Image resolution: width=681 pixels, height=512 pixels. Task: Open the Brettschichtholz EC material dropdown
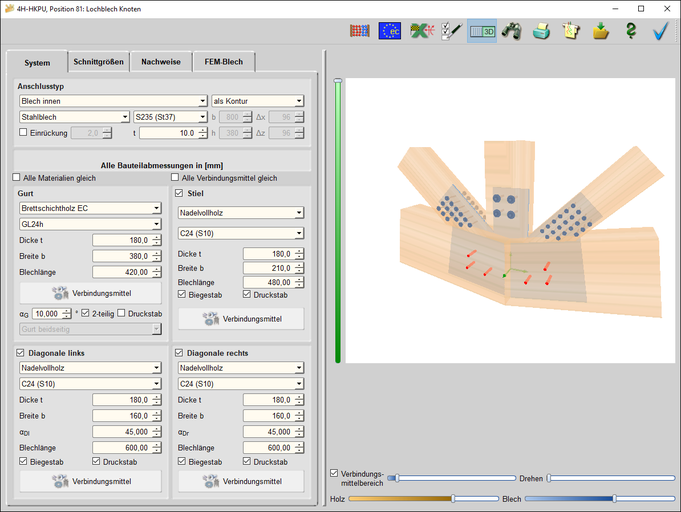[90, 209]
